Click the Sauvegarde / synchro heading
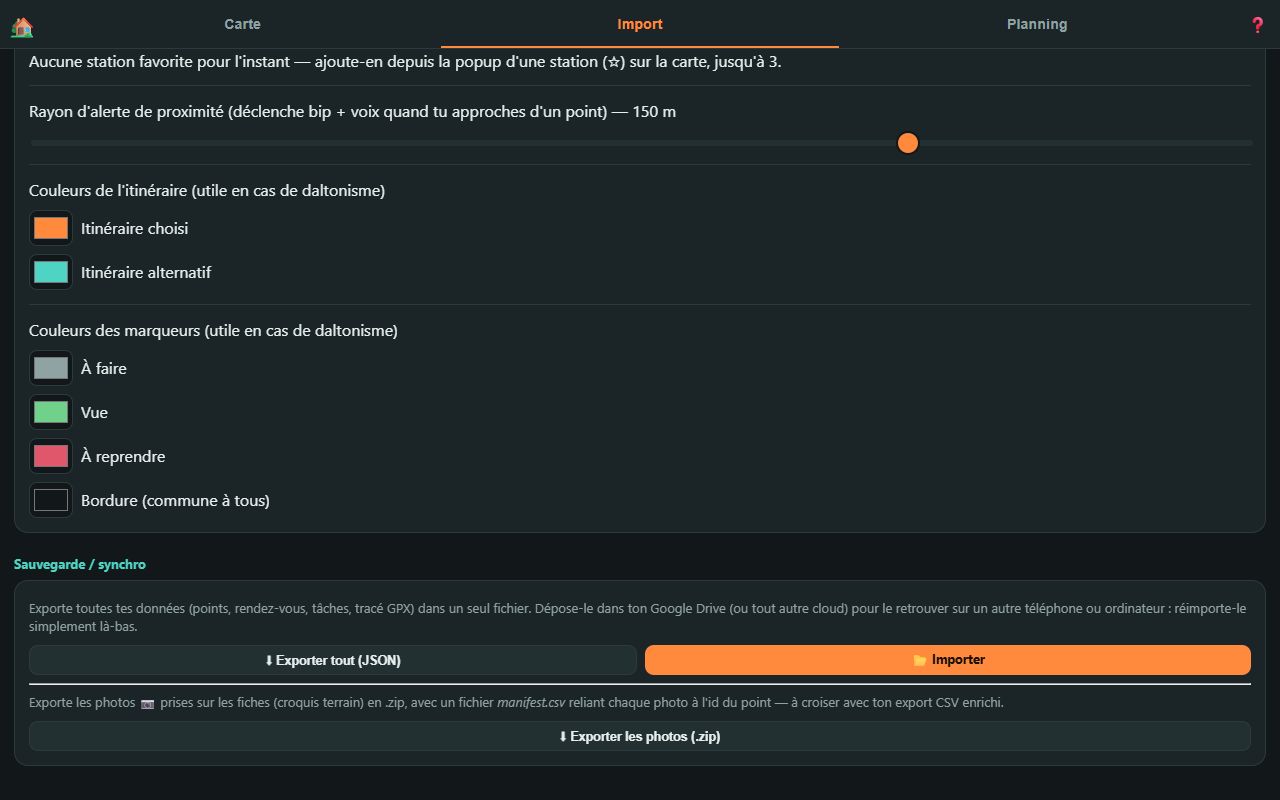This screenshot has height=800, width=1280. coord(80,564)
